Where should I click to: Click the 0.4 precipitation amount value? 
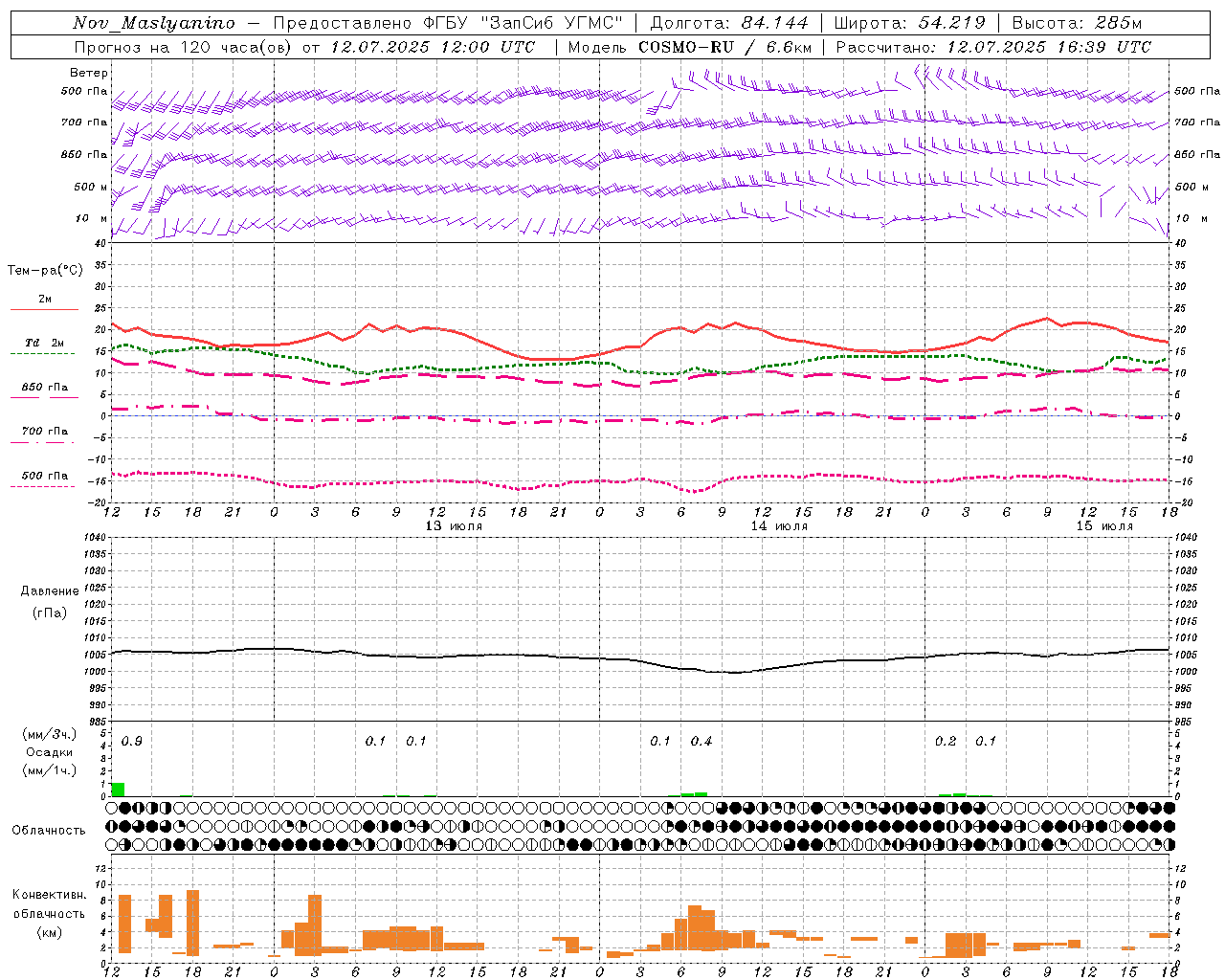(x=702, y=742)
